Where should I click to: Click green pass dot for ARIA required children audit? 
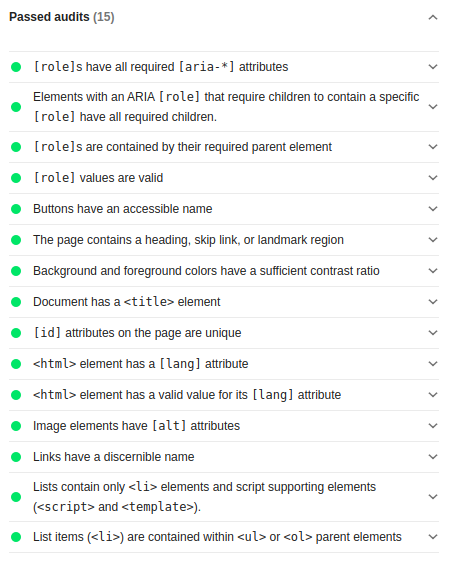16,107
